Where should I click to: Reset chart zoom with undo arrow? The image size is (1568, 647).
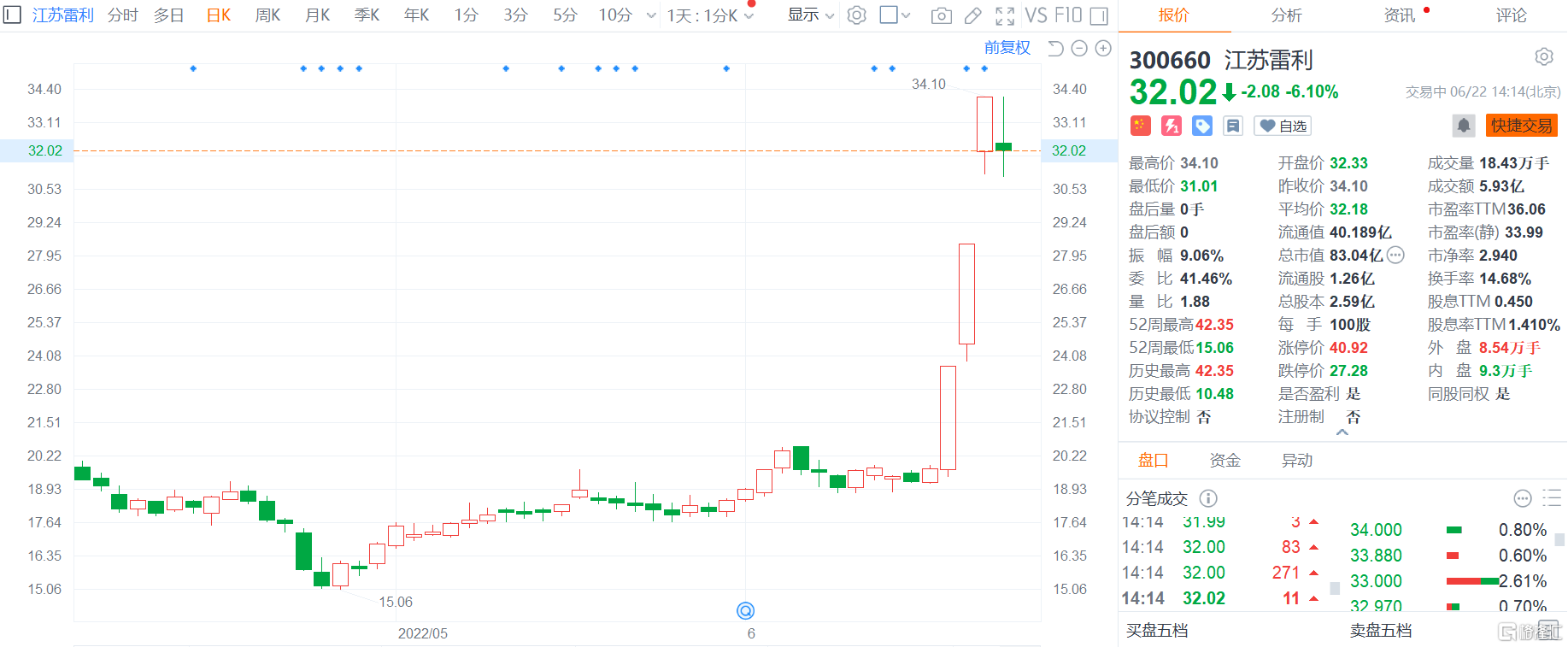1056,48
